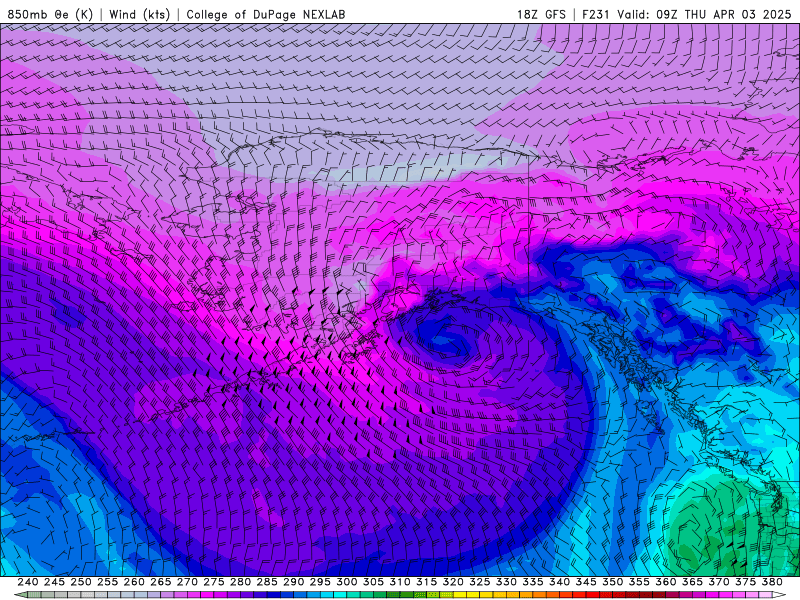The width and height of the screenshot is (800, 600).
Task: Click the 335 value on color scale
Action: tap(533, 582)
